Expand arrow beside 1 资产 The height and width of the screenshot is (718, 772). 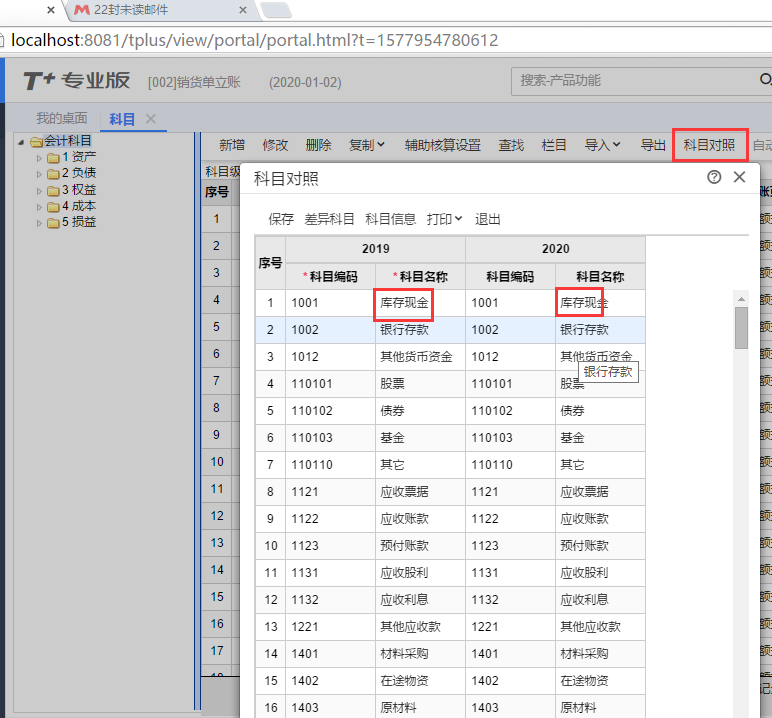click(x=39, y=158)
